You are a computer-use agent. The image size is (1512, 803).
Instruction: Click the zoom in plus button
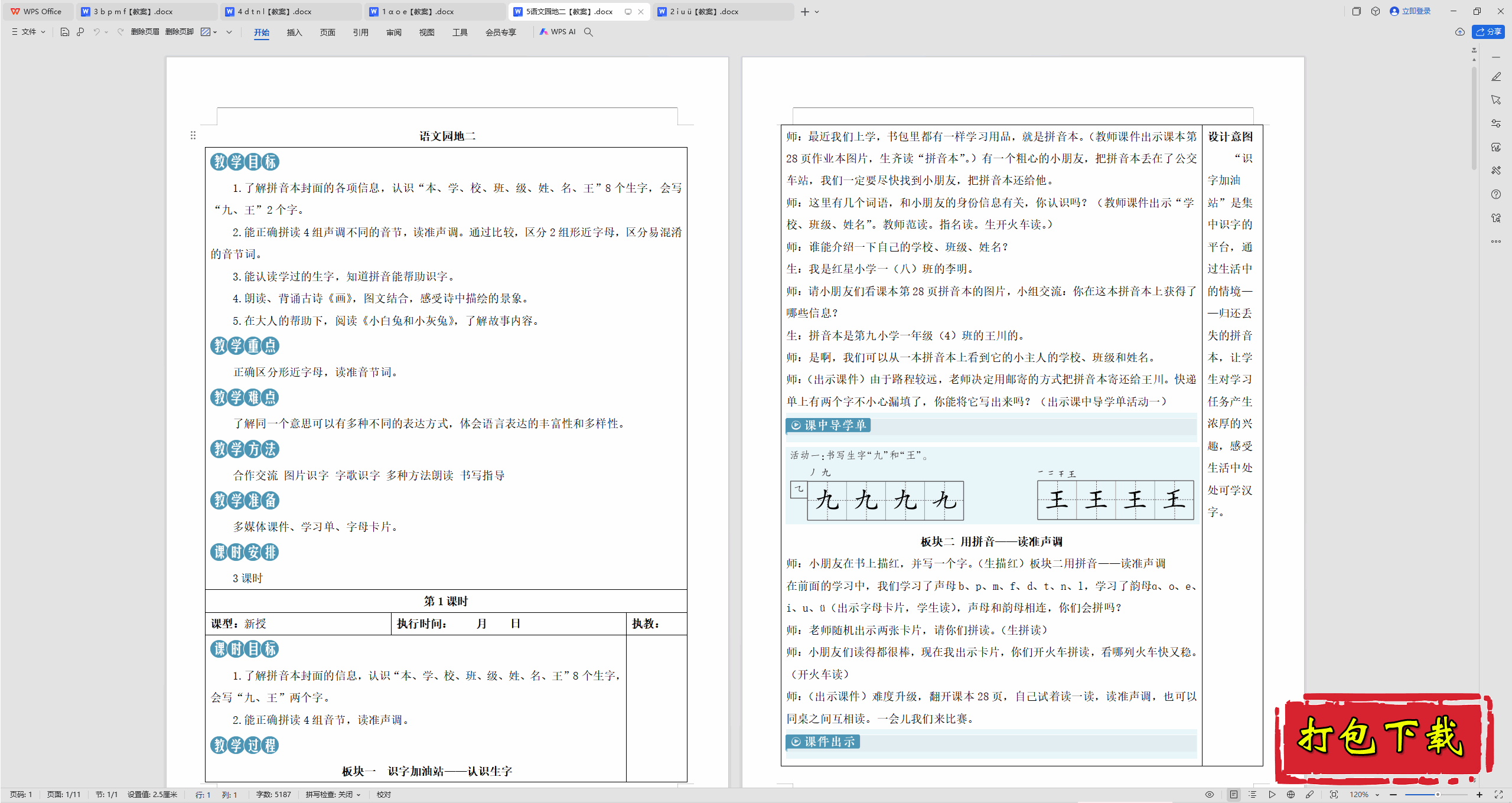click(x=1480, y=795)
